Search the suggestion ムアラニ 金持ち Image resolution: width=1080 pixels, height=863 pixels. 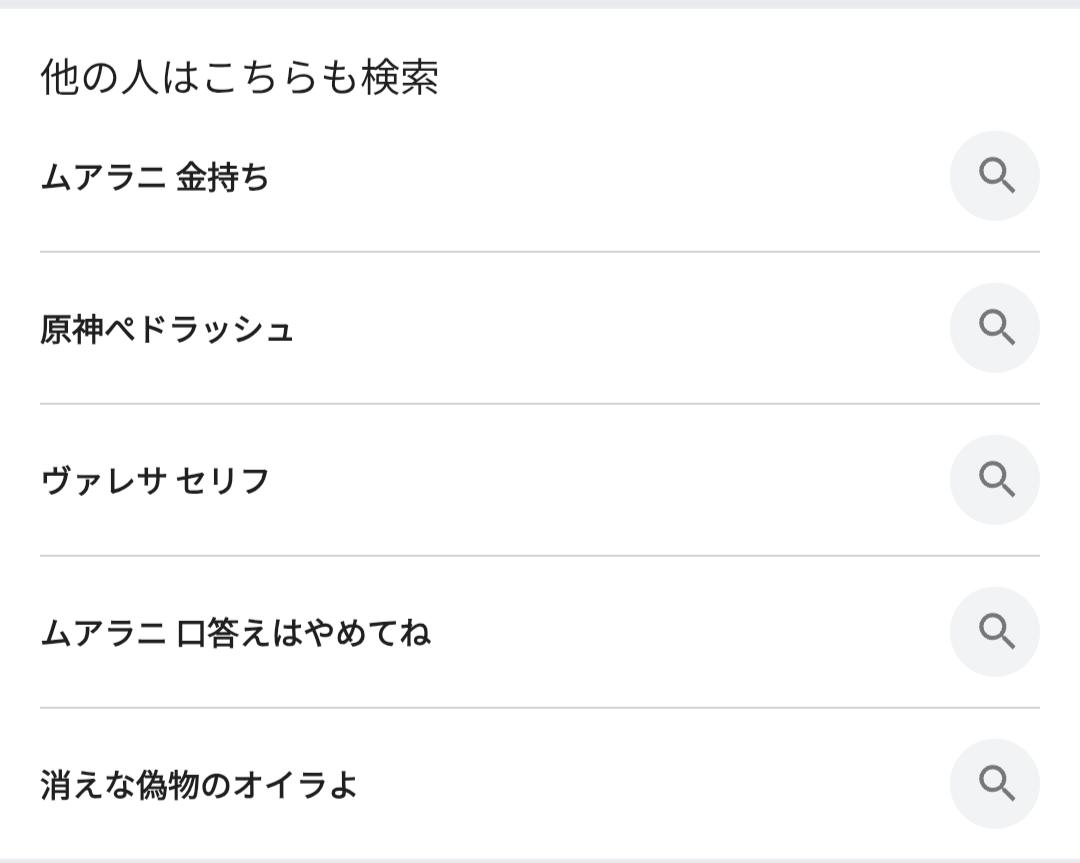click(155, 178)
